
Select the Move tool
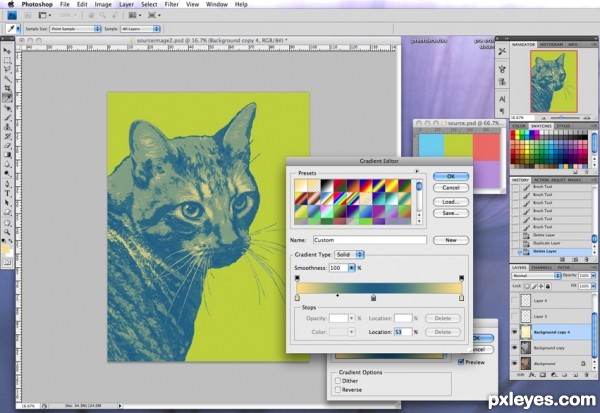(x=7, y=51)
